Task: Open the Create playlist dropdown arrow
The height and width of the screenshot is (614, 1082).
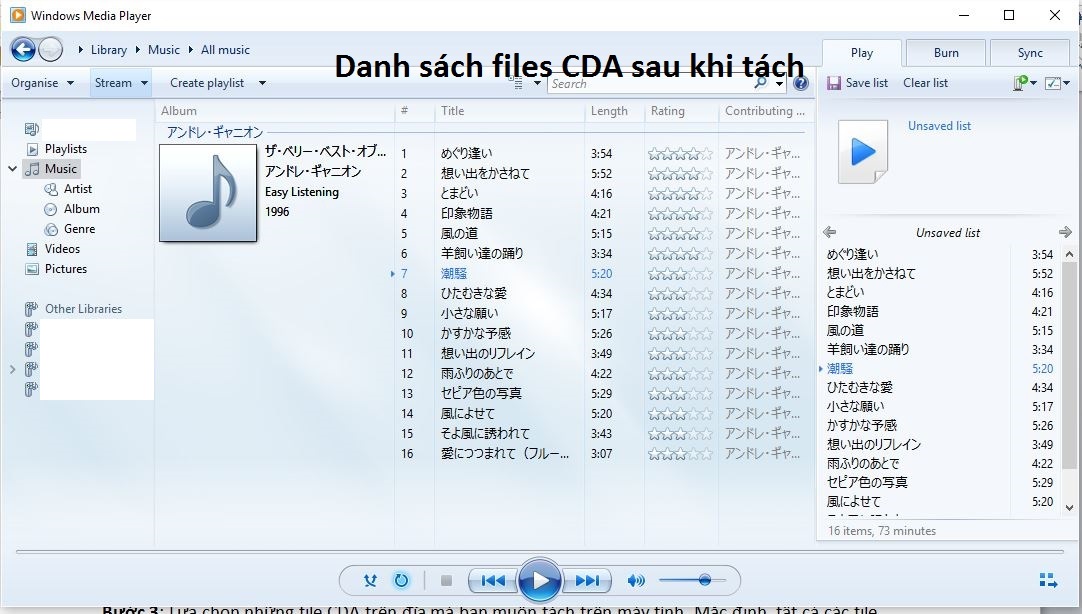Action: 262,83
